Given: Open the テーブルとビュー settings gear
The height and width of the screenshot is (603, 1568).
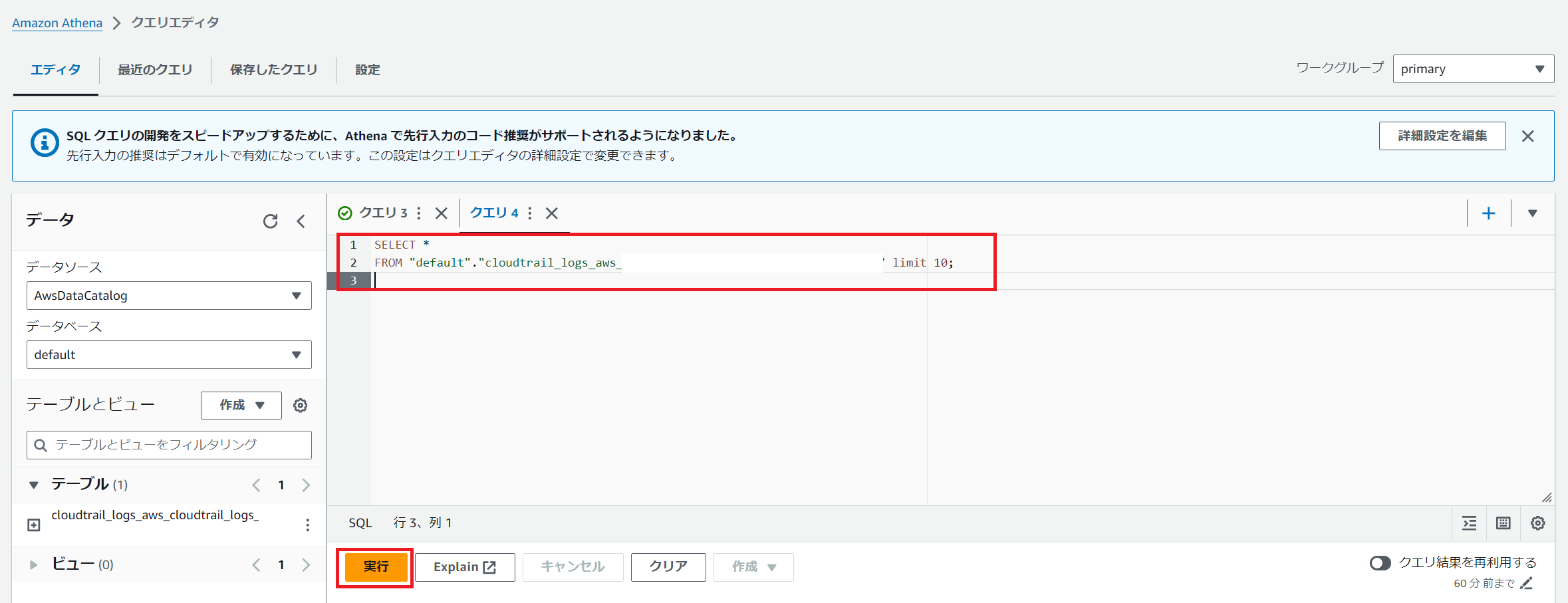Looking at the screenshot, I should tap(301, 406).
